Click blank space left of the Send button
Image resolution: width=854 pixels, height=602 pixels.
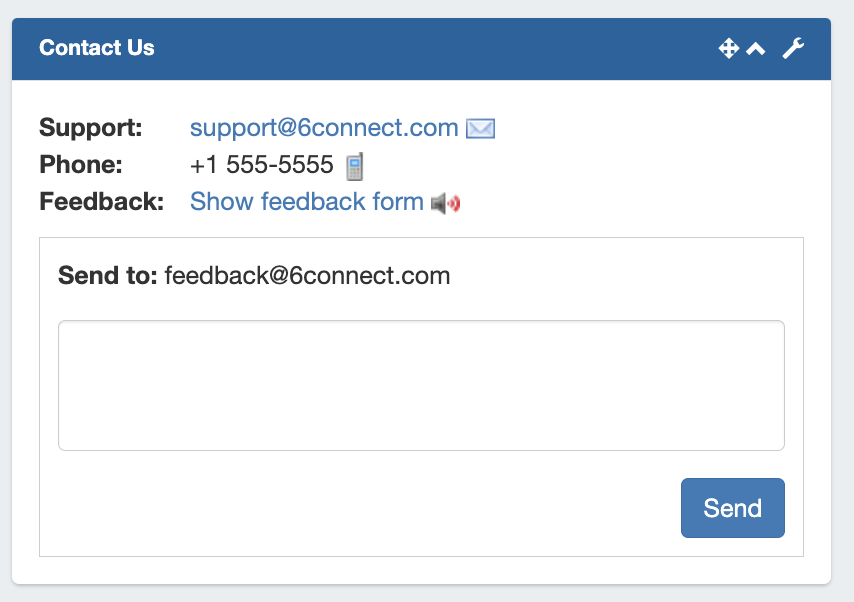pyautogui.click(x=370, y=508)
